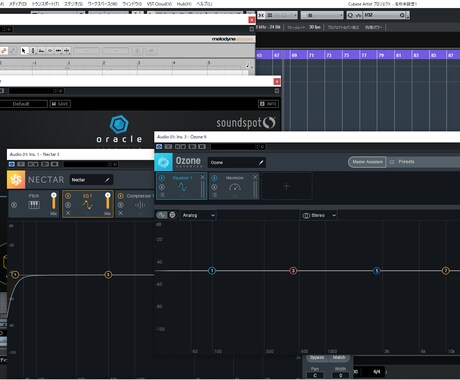Remove the Compressor 1 module in Nectar
Screen dimensions: 460x380
(x=121, y=213)
